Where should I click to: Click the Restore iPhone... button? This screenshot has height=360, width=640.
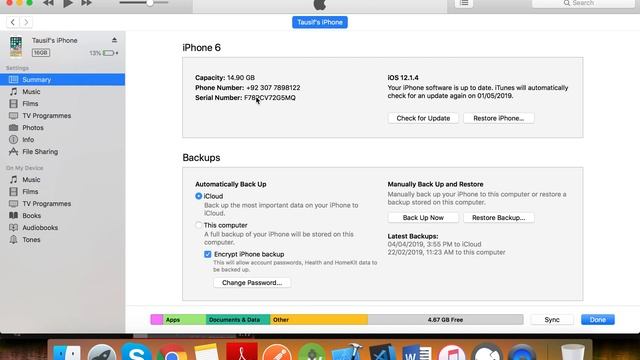coord(498,118)
